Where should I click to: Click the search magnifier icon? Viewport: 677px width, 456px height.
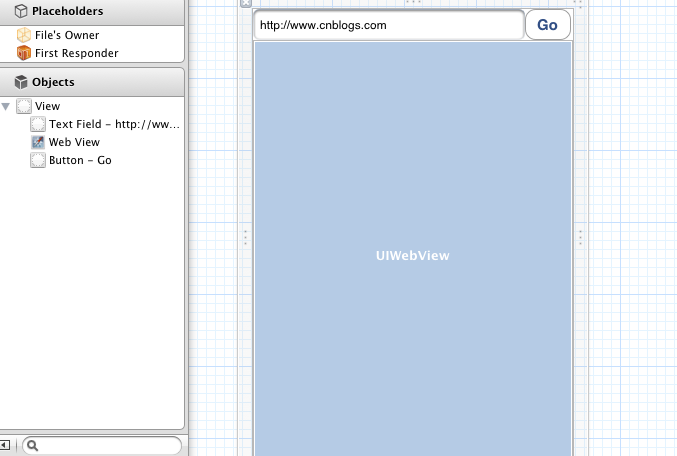(x=33, y=446)
